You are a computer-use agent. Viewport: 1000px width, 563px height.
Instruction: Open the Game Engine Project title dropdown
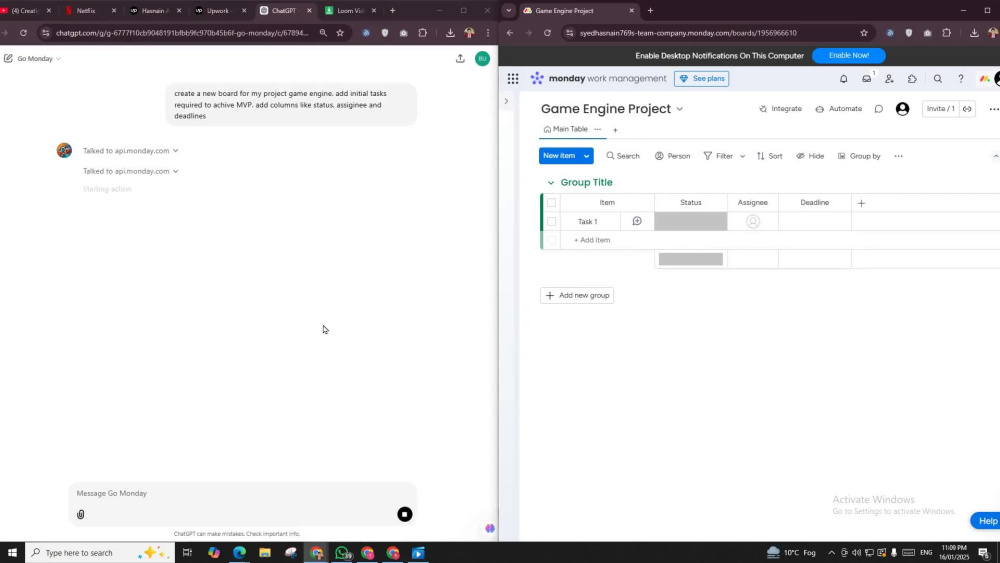(680, 109)
